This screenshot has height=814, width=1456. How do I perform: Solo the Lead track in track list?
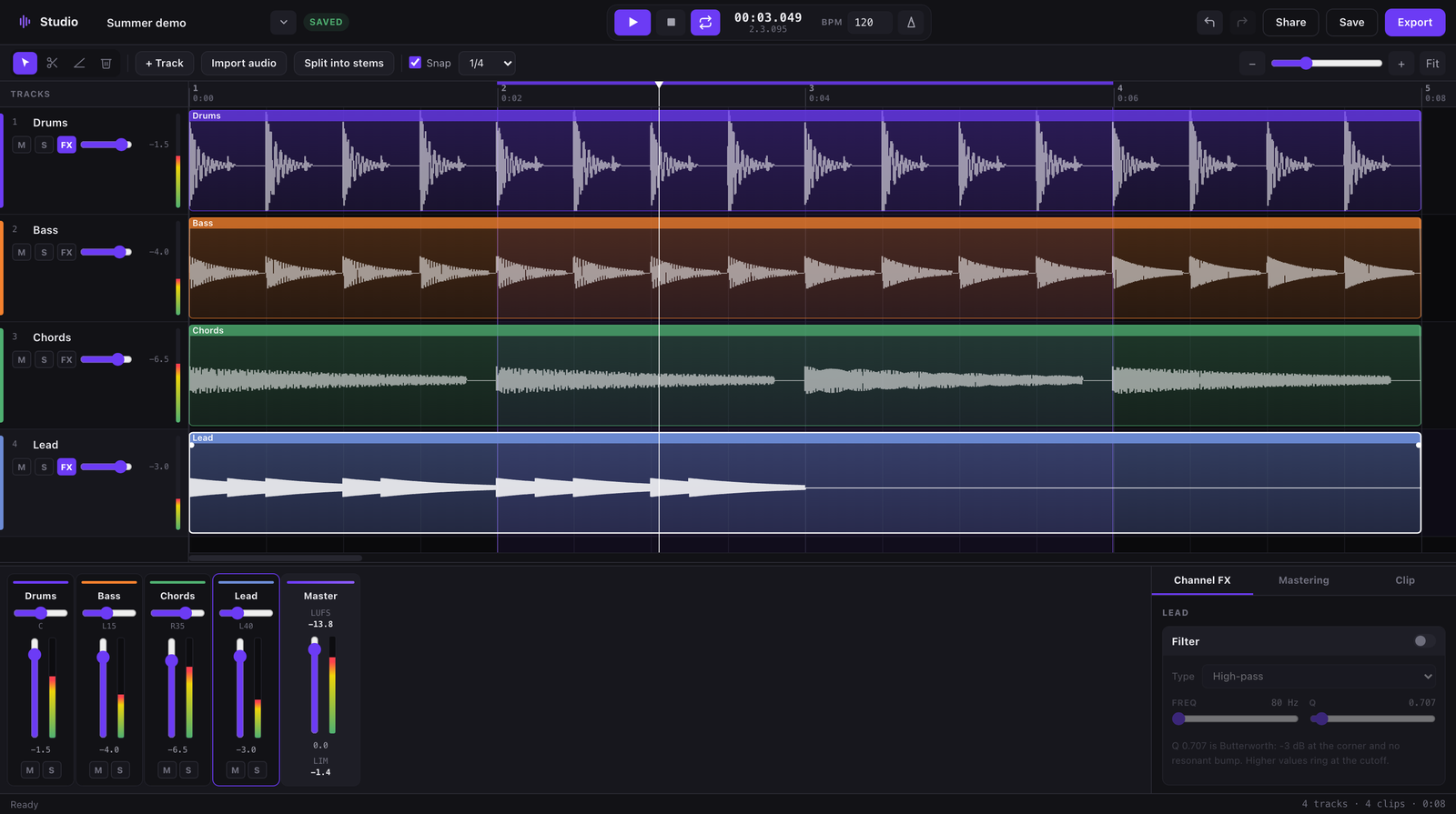[44, 467]
